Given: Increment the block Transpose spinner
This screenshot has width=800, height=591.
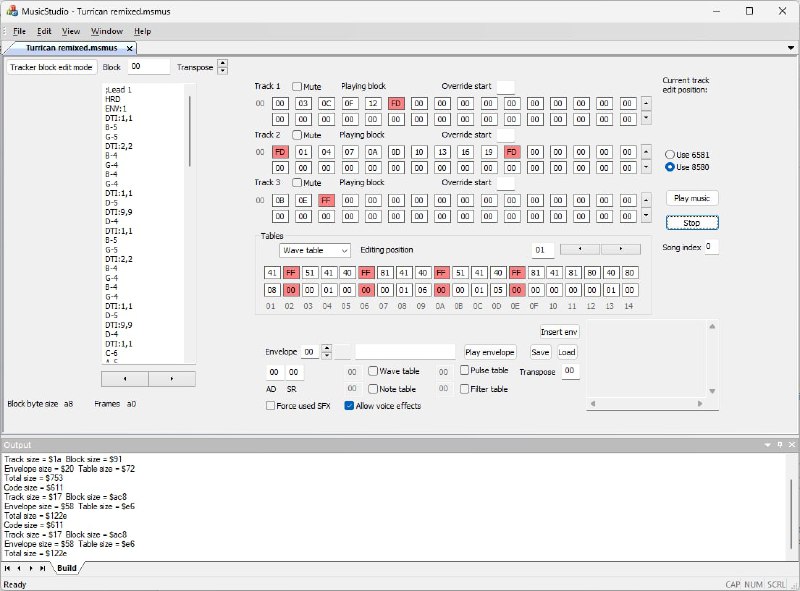Looking at the screenshot, I should tap(222, 63).
